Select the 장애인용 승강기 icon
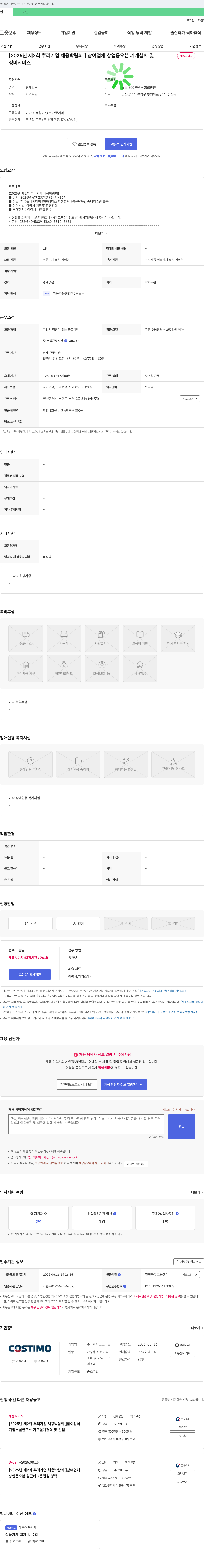204x1568 pixels. pos(78,765)
